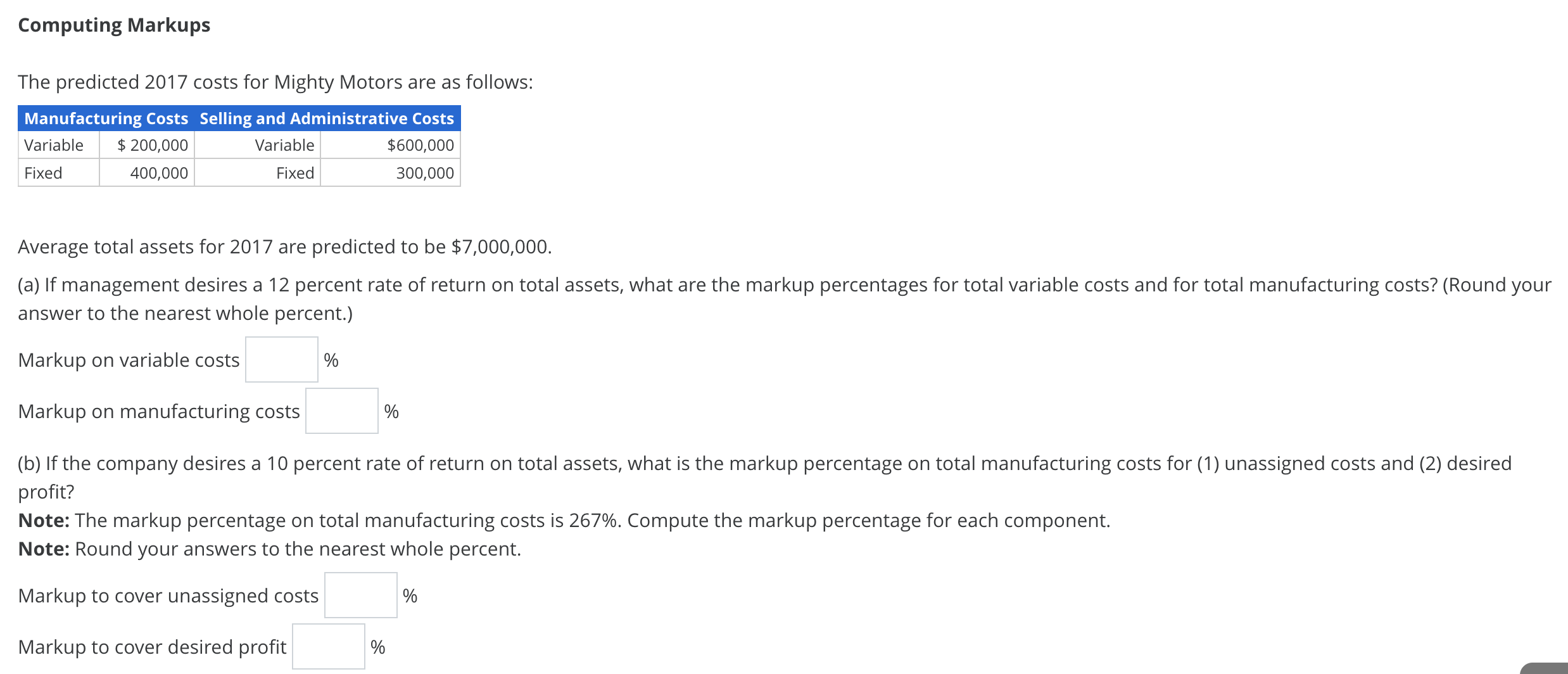Select the Manufacturing Costs table header
Image resolution: width=1568 pixels, height=674 pixels.
[106, 118]
